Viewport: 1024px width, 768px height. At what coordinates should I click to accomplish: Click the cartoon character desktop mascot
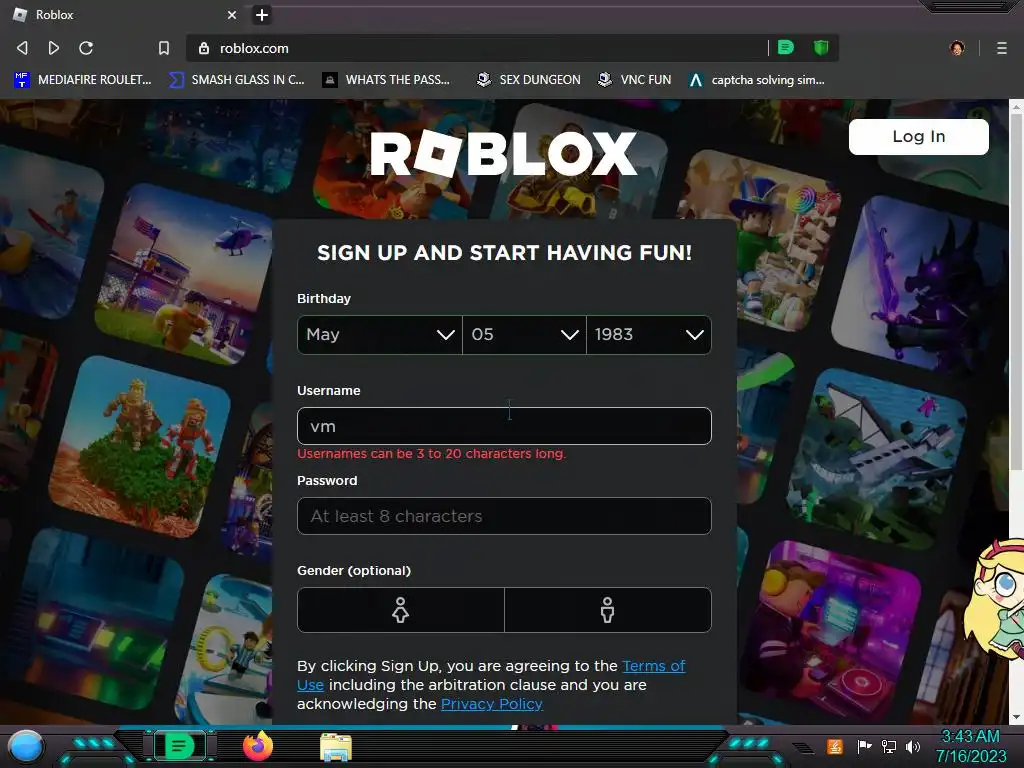tap(996, 600)
